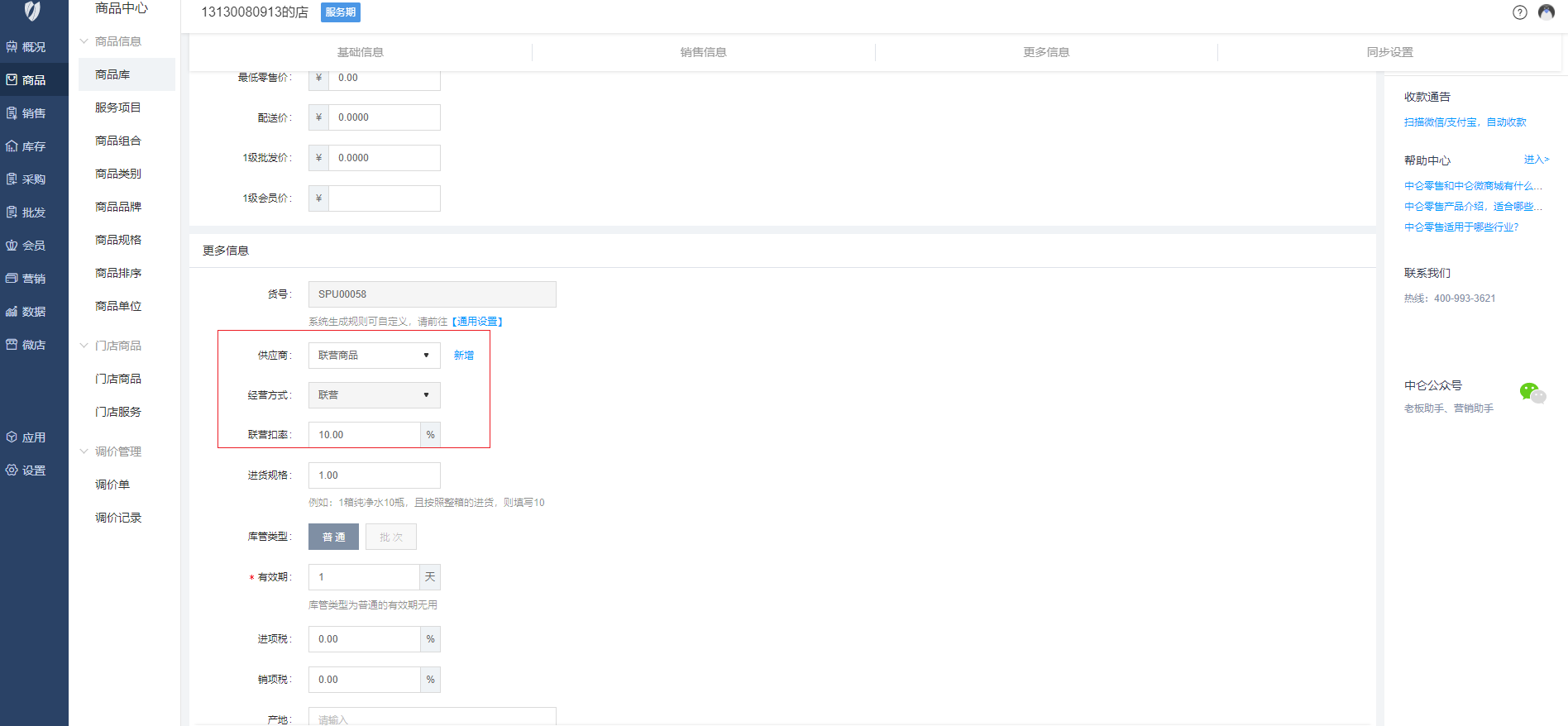Click the WeChat 中仑公众号 icon

[x=1532, y=393]
